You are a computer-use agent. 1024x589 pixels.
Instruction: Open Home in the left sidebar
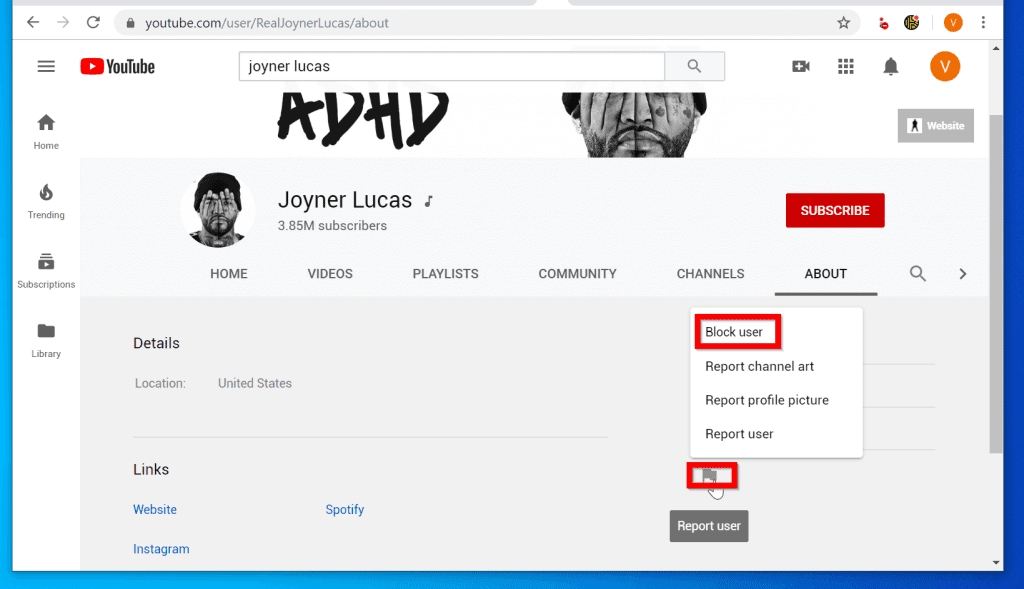pyautogui.click(x=46, y=131)
